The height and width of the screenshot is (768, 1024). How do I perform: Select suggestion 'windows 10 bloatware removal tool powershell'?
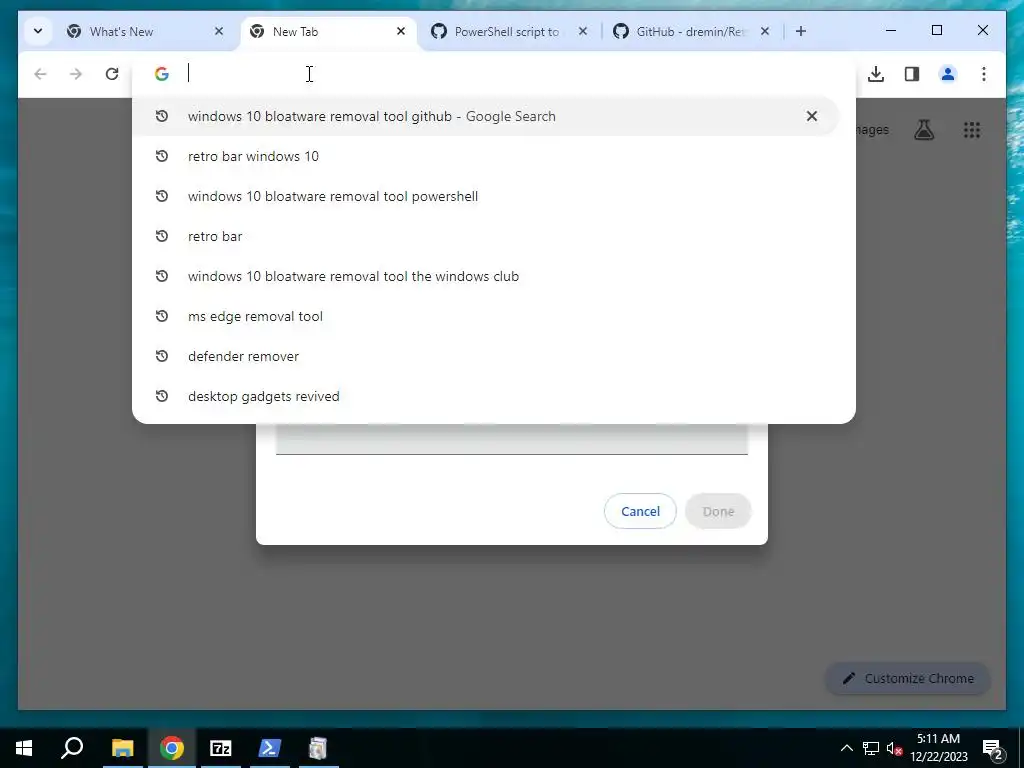[x=485, y=196]
